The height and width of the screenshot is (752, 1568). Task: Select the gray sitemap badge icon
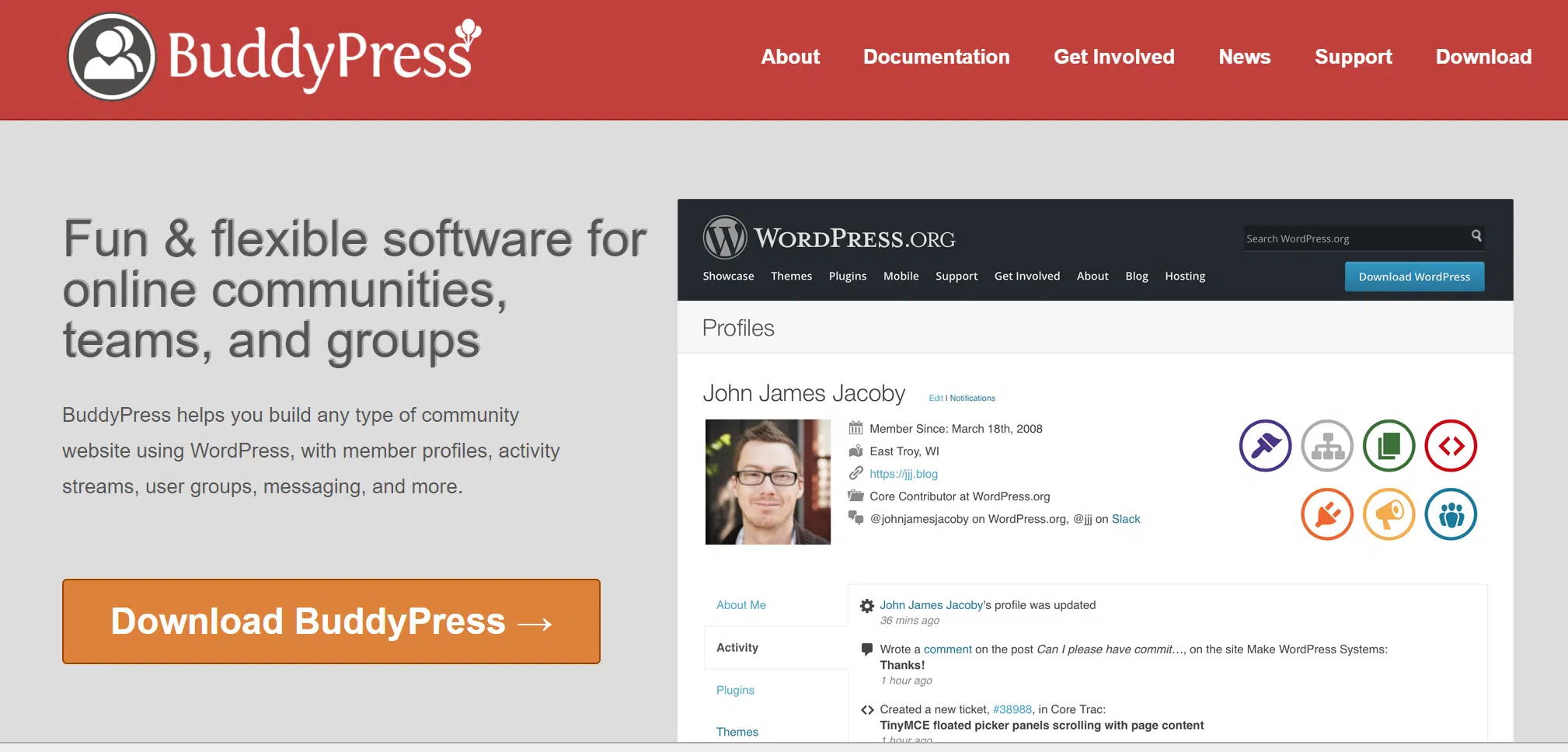tap(1327, 446)
